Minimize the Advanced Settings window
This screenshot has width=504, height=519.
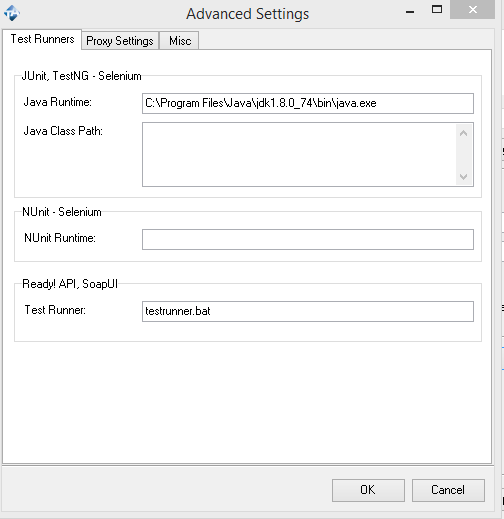410,11
